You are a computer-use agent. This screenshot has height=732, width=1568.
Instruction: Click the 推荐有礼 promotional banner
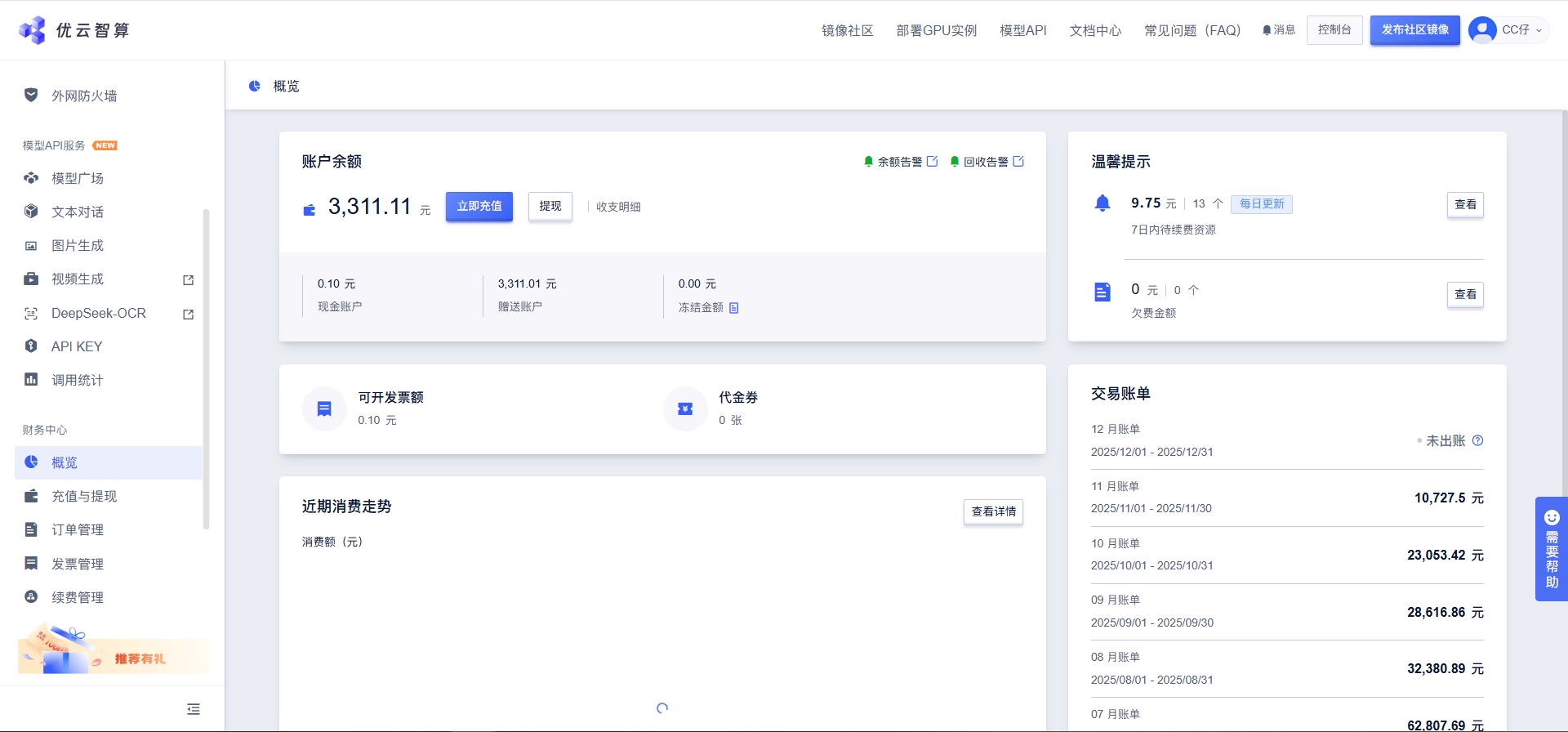(x=113, y=651)
